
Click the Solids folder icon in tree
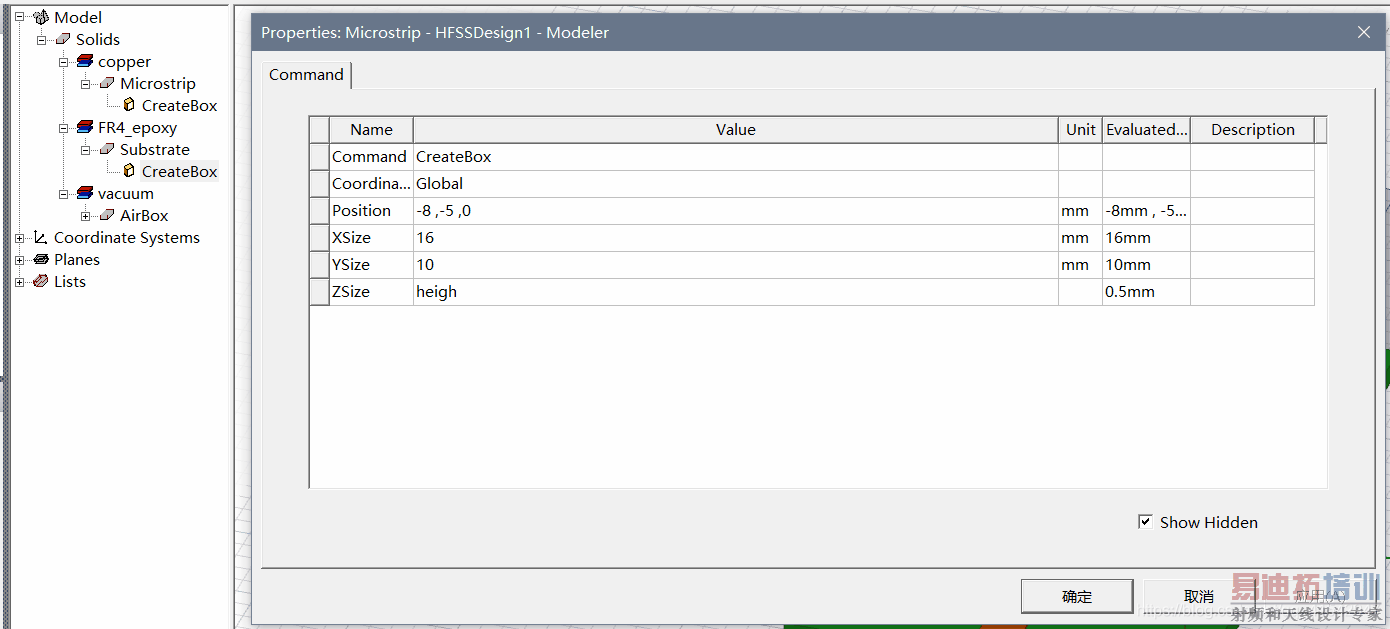[x=63, y=39]
